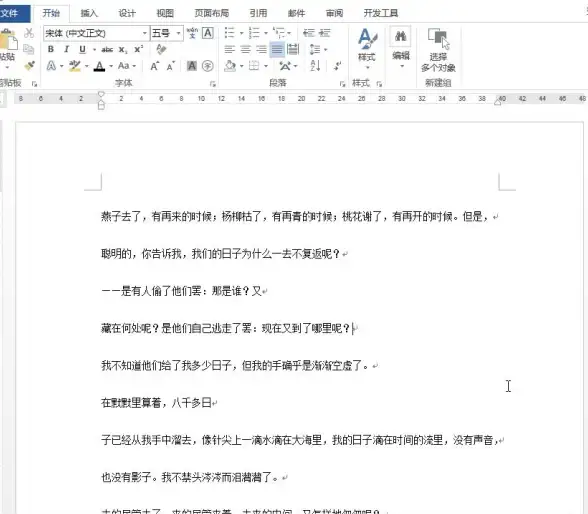Apply Text Effects outlined A

[51, 66]
